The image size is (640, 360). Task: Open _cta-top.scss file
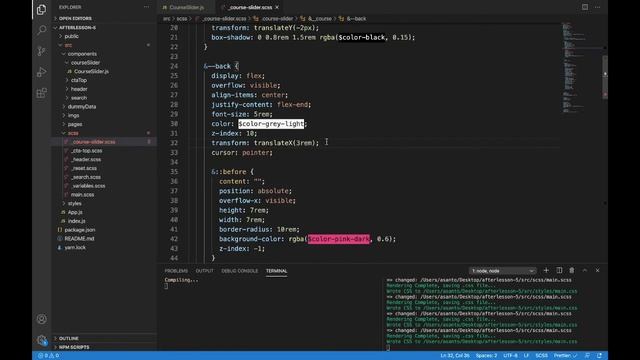86,151
